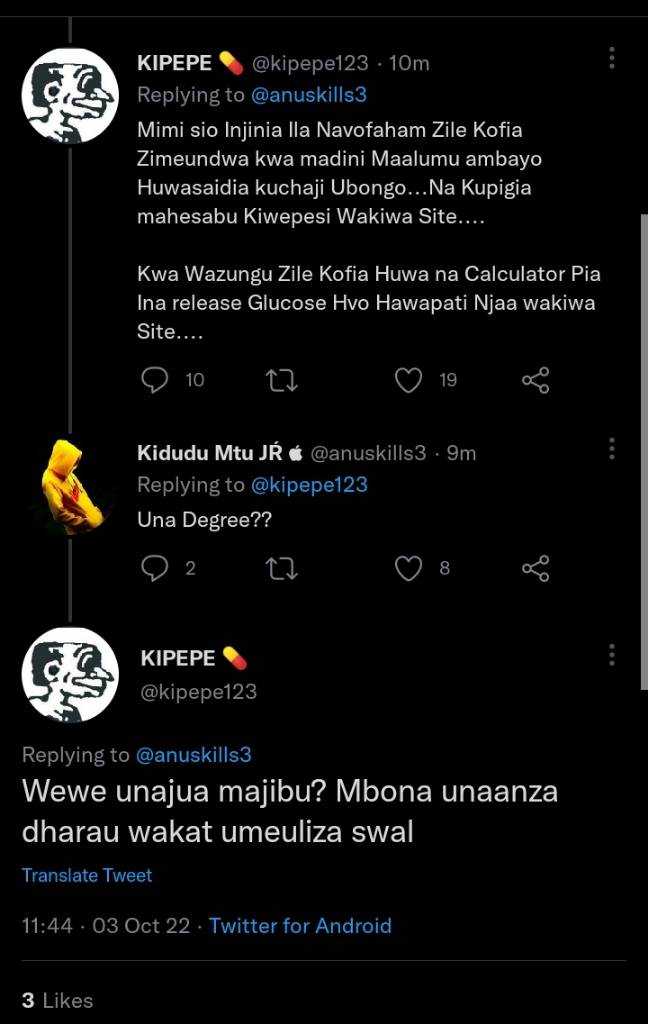Screen dimensions: 648x1024
Task: Like the 'Una Degree??' tweet
Action: tap(408, 568)
